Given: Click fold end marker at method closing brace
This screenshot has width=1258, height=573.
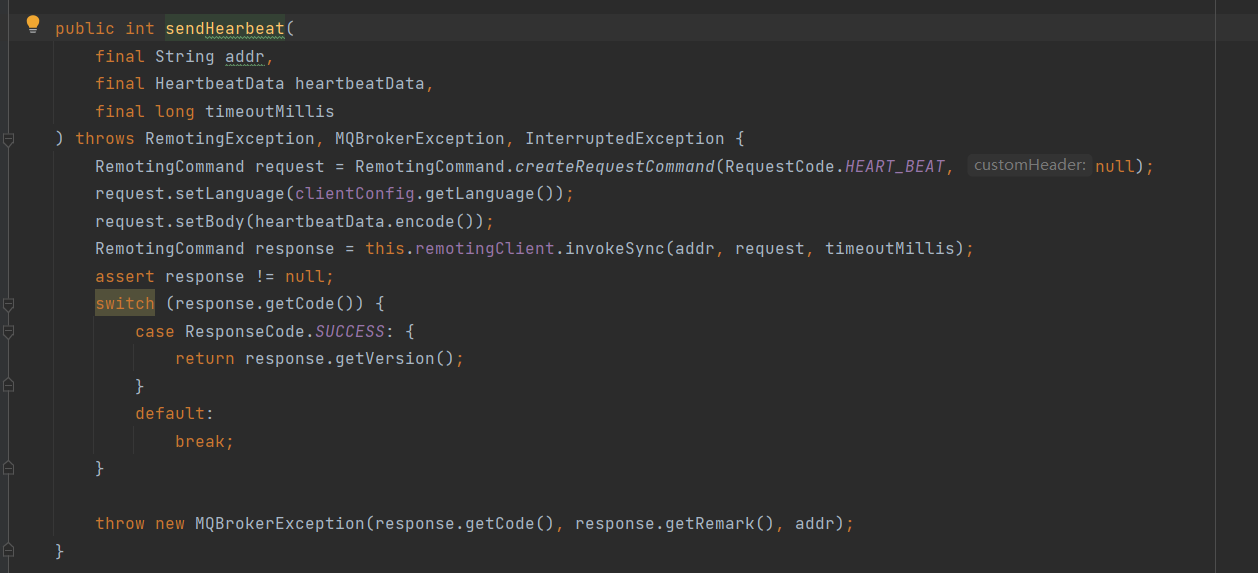Looking at the screenshot, I should [x=8, y=551].
